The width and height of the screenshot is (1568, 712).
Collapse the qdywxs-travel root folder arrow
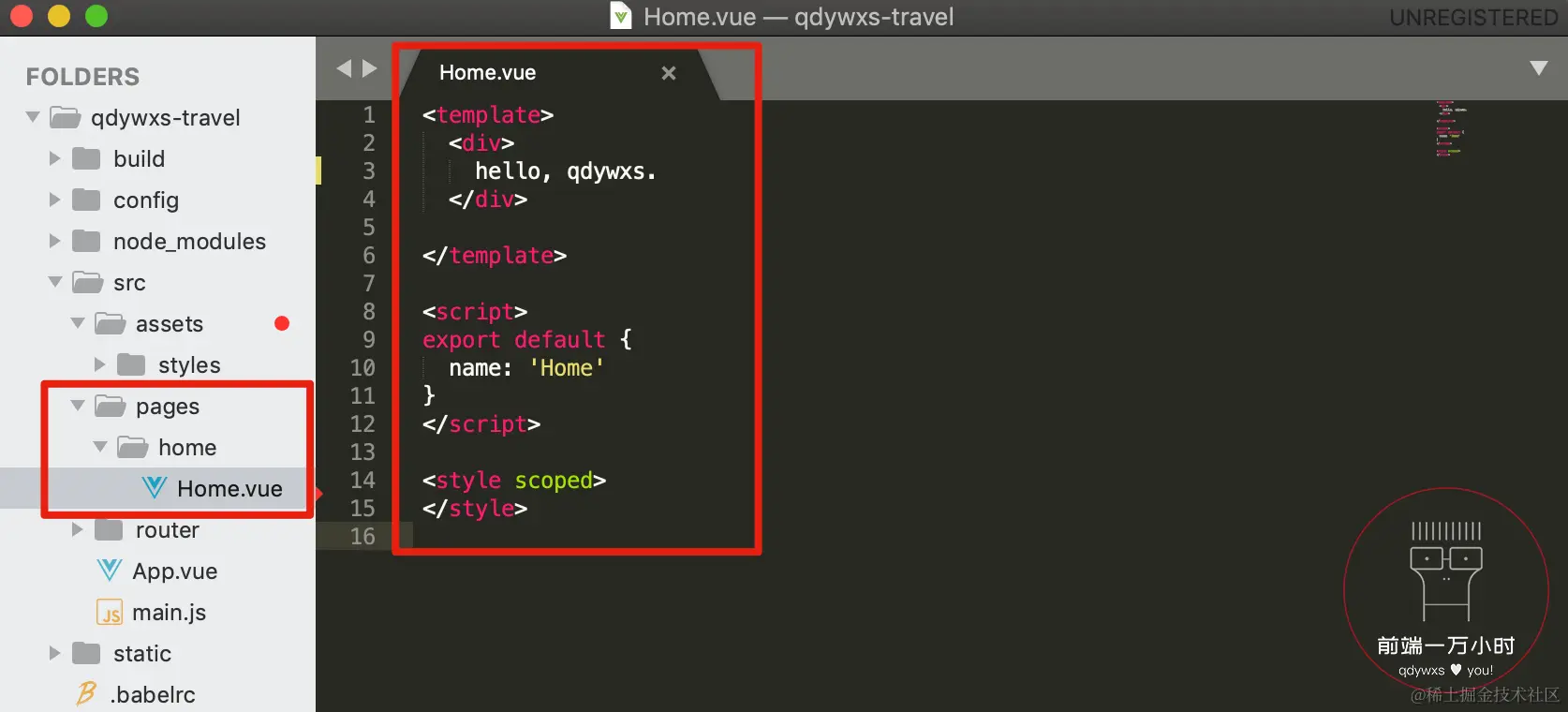click(x=33, y=117)
